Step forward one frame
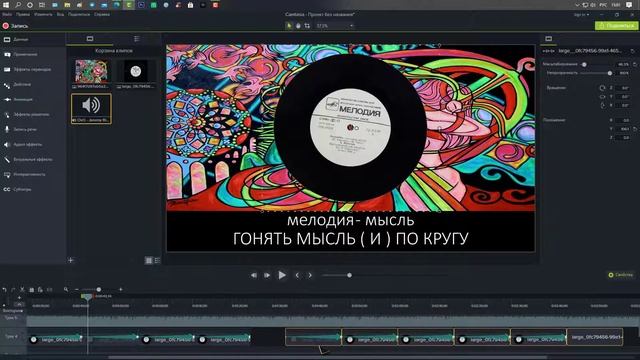Image resolution: width=640 pixels, height=360 pixels. (x=267, y=276)
